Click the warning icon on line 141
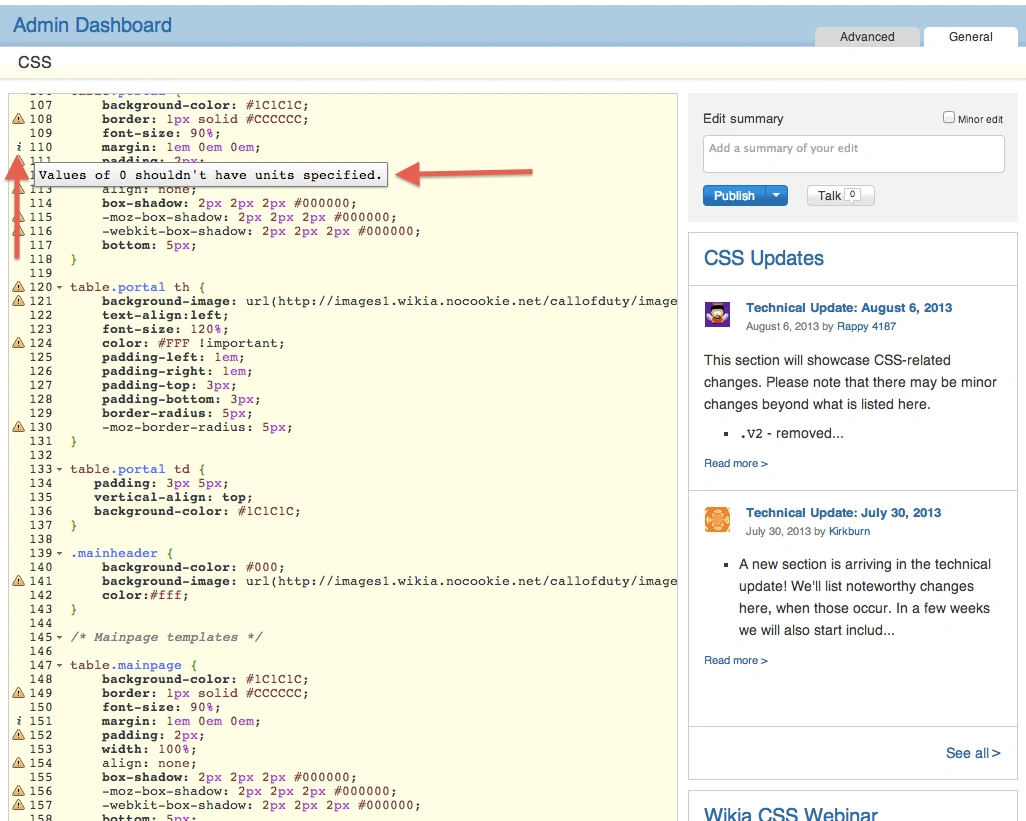This screenshot has width=1026, height=821. (18, 581)
